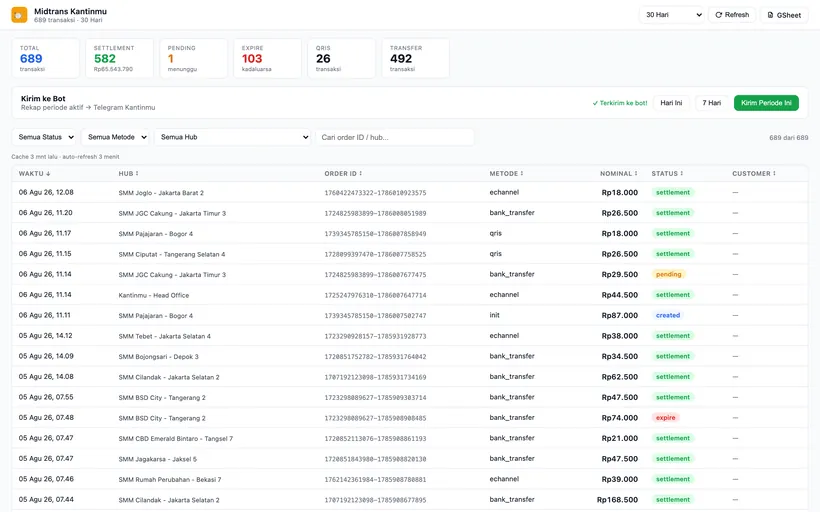The width and height of the screenshot is (820, 512).
Task: Select hub SMM Bojongsari - Depok 3
Action: 158,357
